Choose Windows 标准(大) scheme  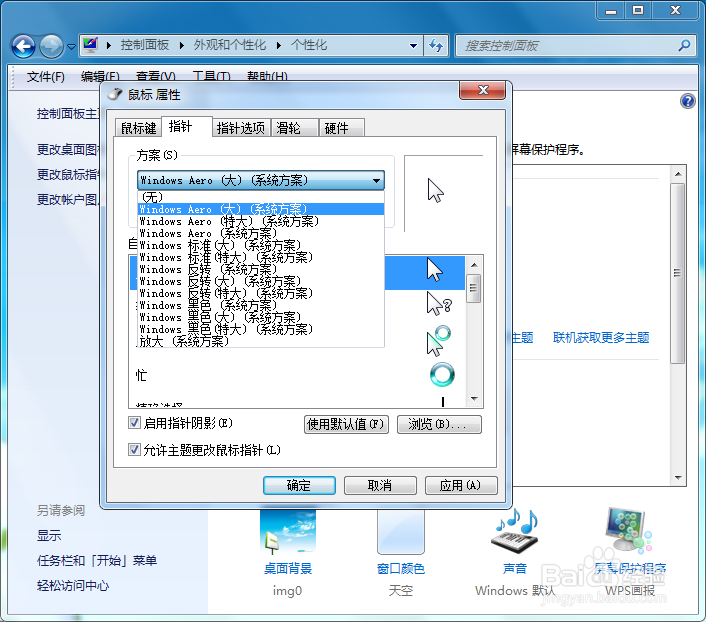[261, 245]
